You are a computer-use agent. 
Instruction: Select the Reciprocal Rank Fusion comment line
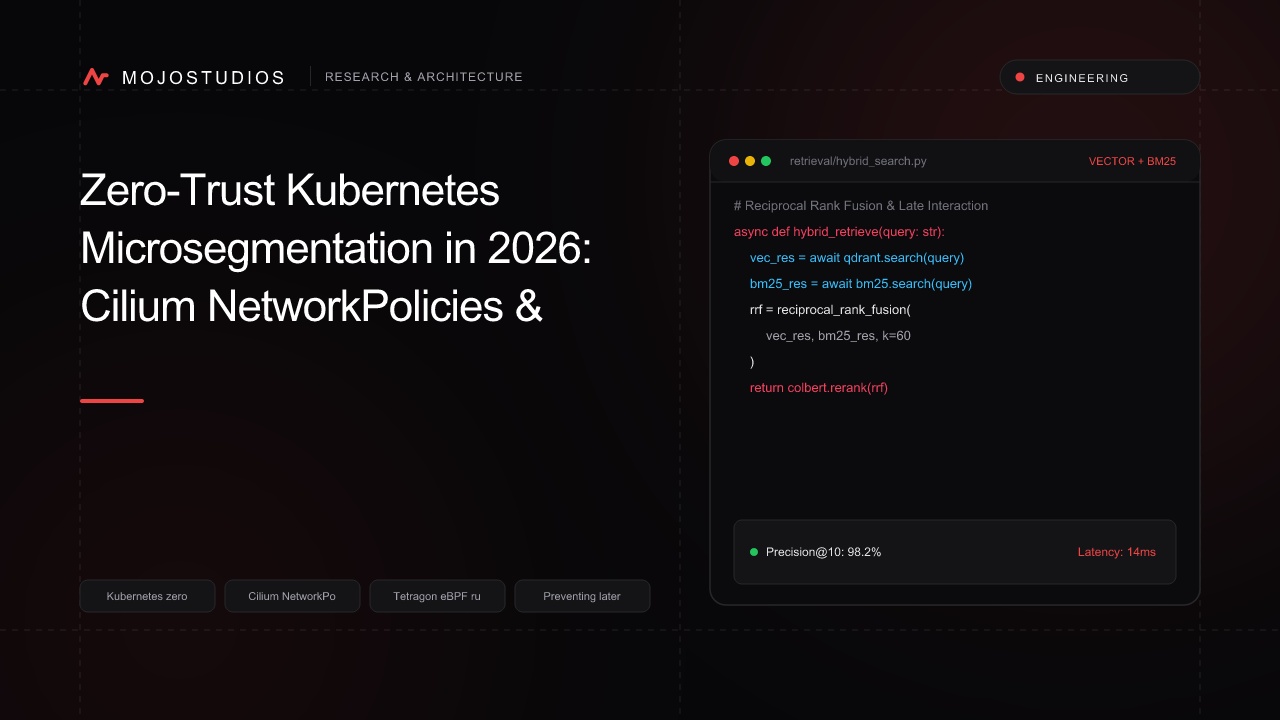860,206
